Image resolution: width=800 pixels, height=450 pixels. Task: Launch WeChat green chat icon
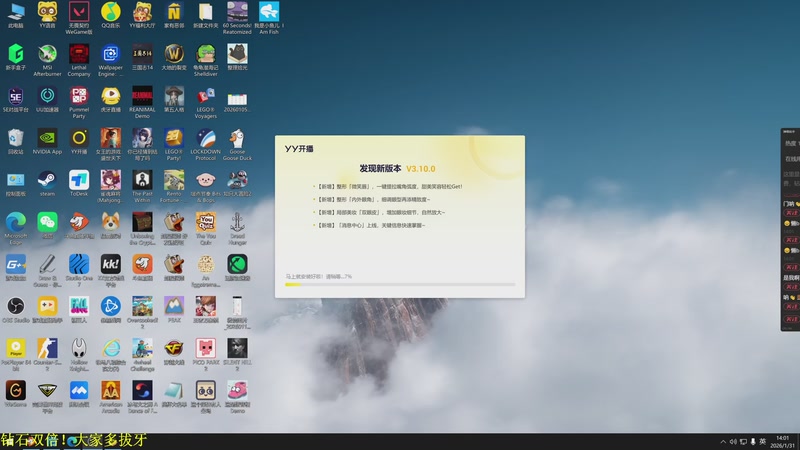click(47, 223)
